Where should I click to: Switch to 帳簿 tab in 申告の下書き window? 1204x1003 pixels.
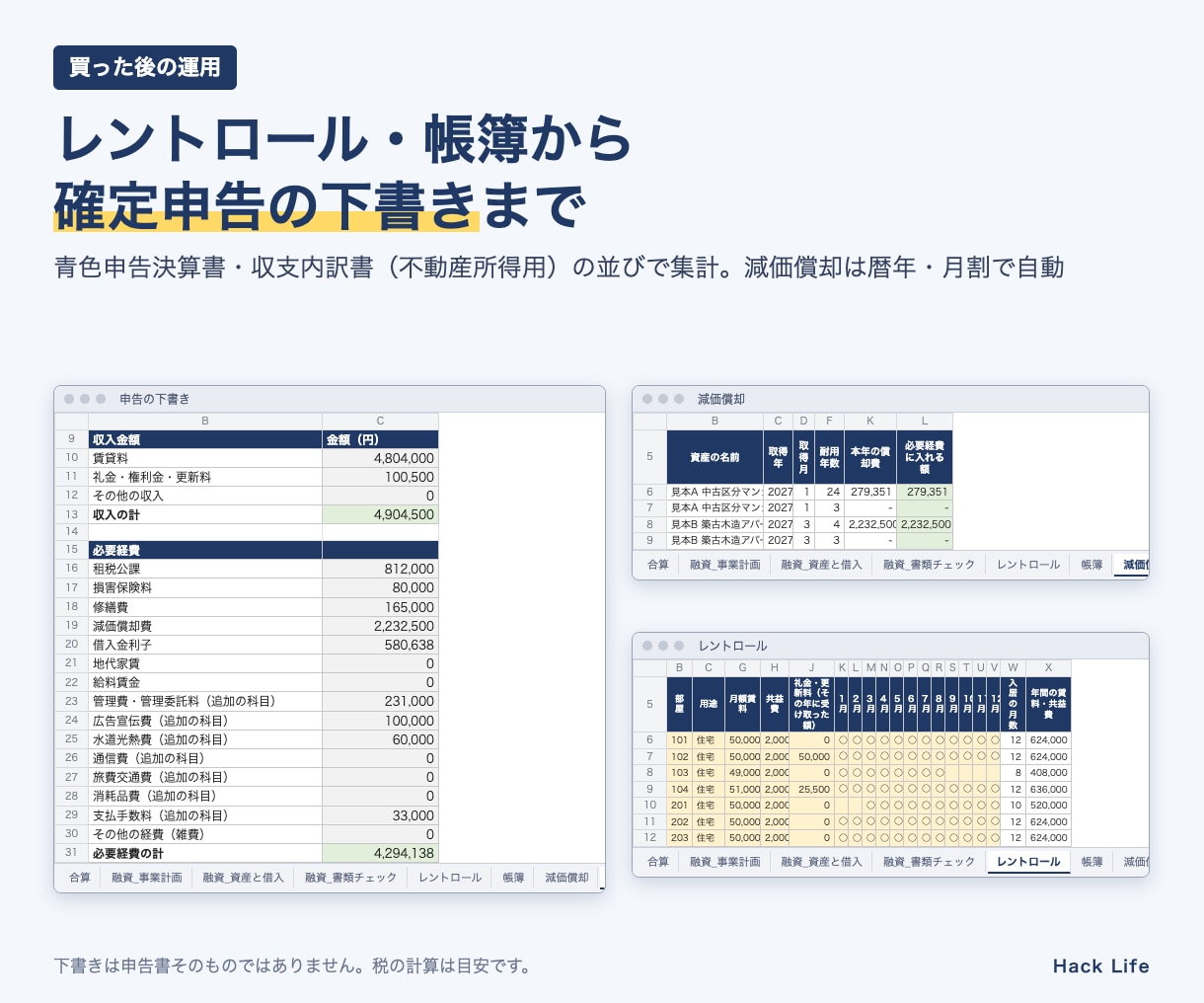(513, 878)
